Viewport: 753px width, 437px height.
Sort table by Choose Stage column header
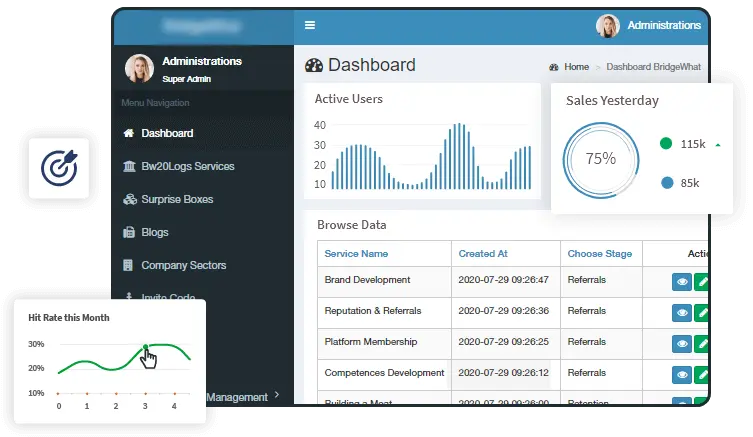point(599,254)
